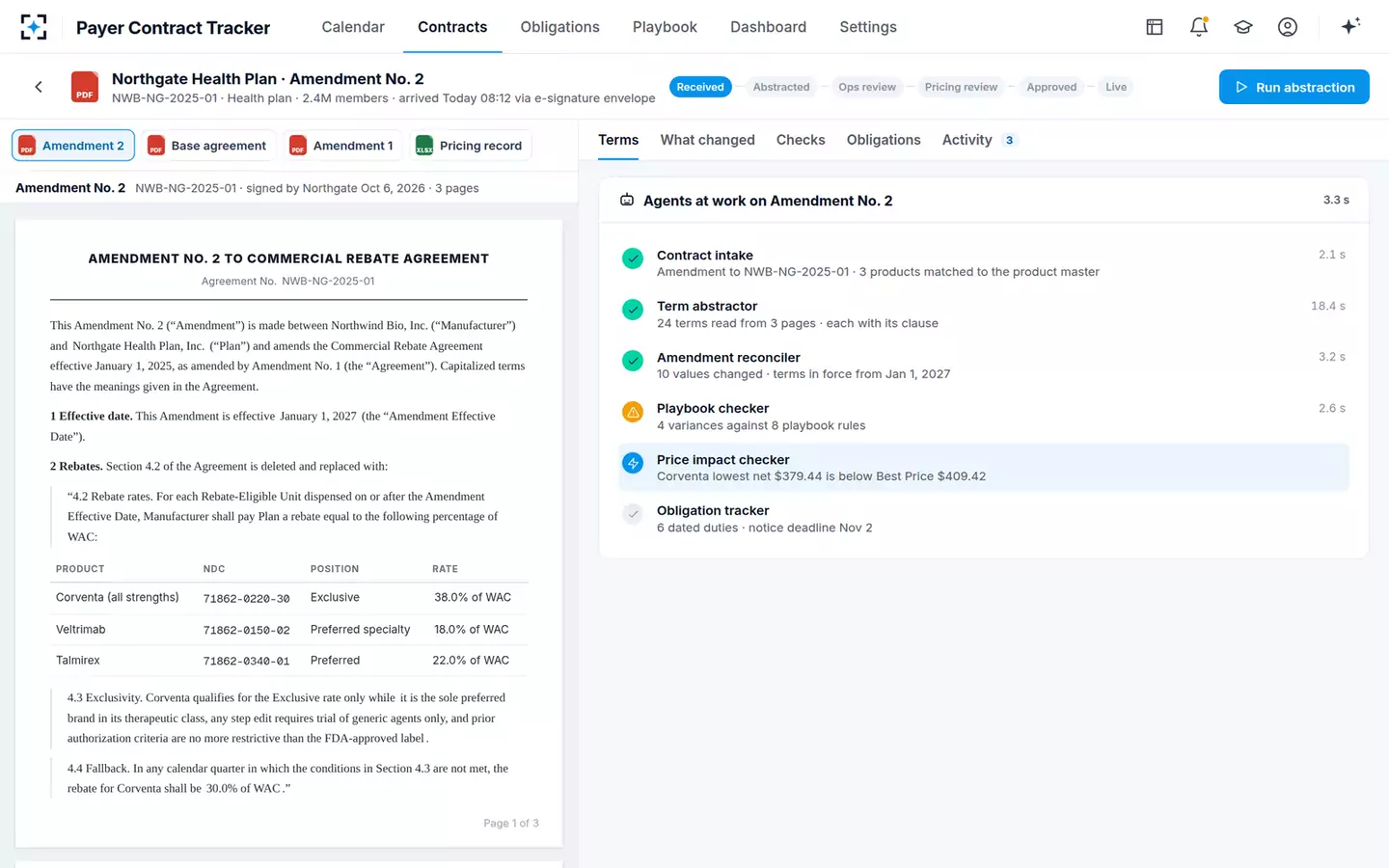The height and width of the screenshot is (868, 1389).
Task: Open the notifications bell
Action: point(1199,27)
